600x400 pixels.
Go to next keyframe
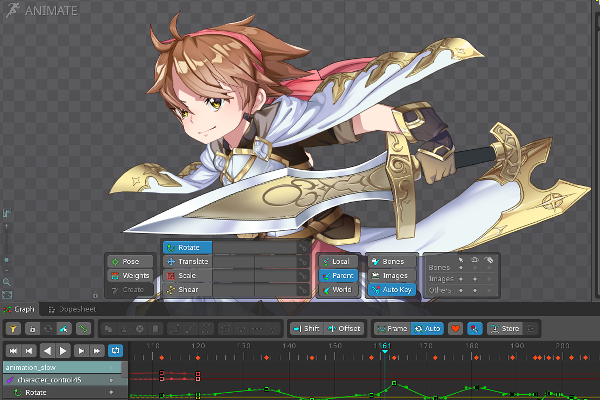coord(81,351)
